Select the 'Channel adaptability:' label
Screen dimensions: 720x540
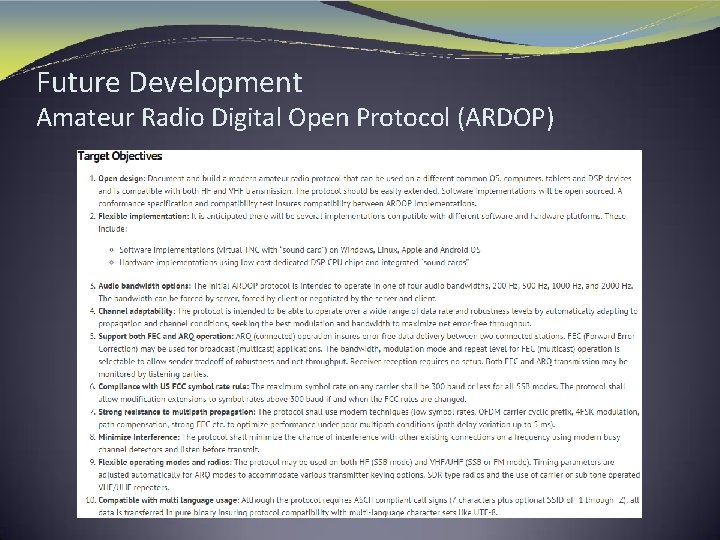pos(136,311)
